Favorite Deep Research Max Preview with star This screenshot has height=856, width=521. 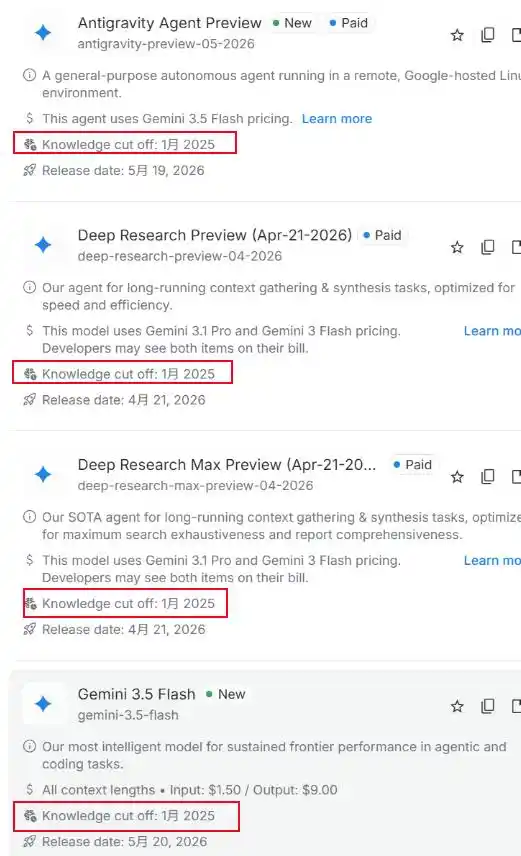[457, 477]
